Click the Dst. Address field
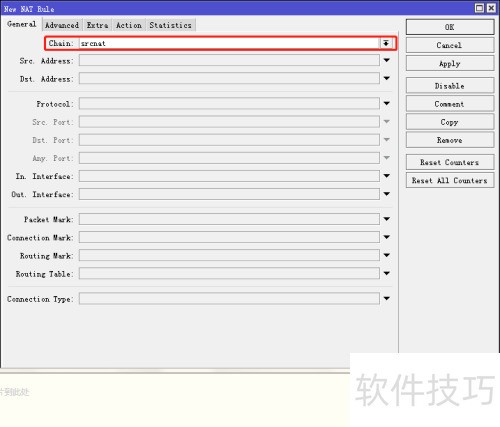Screen dimensions: 500x427 tap(229, 79)
